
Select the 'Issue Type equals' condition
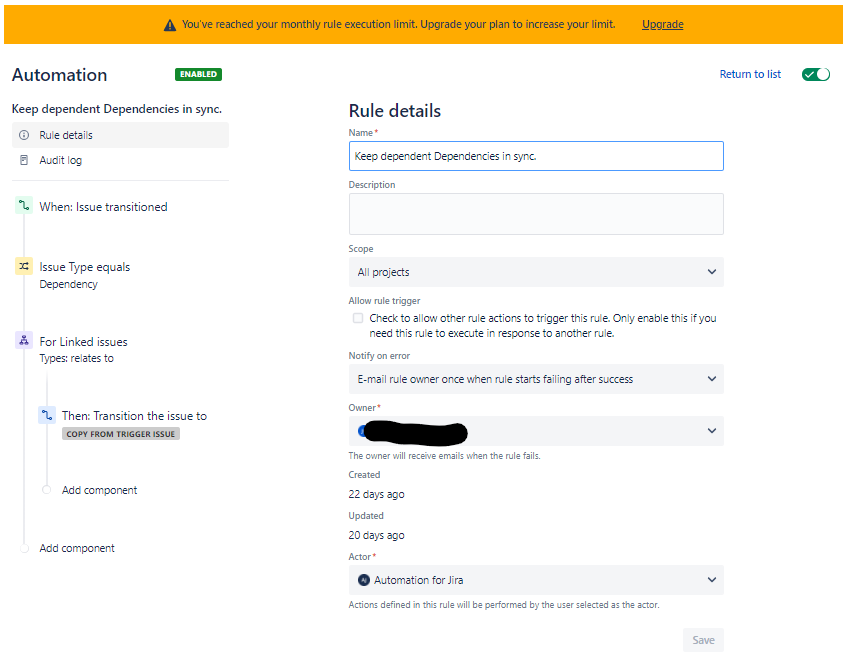[85, 267]
